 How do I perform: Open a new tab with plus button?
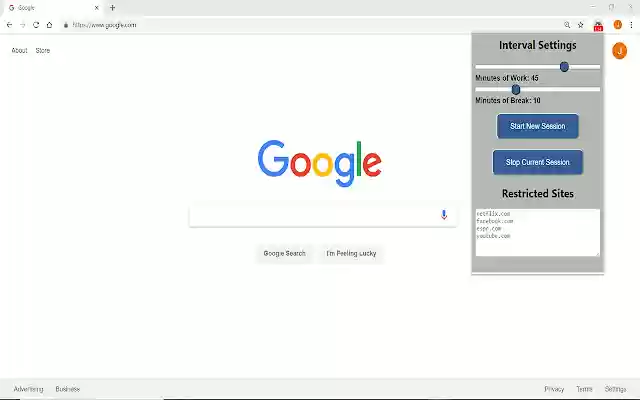pyautogui.click(x=112, y=7)
